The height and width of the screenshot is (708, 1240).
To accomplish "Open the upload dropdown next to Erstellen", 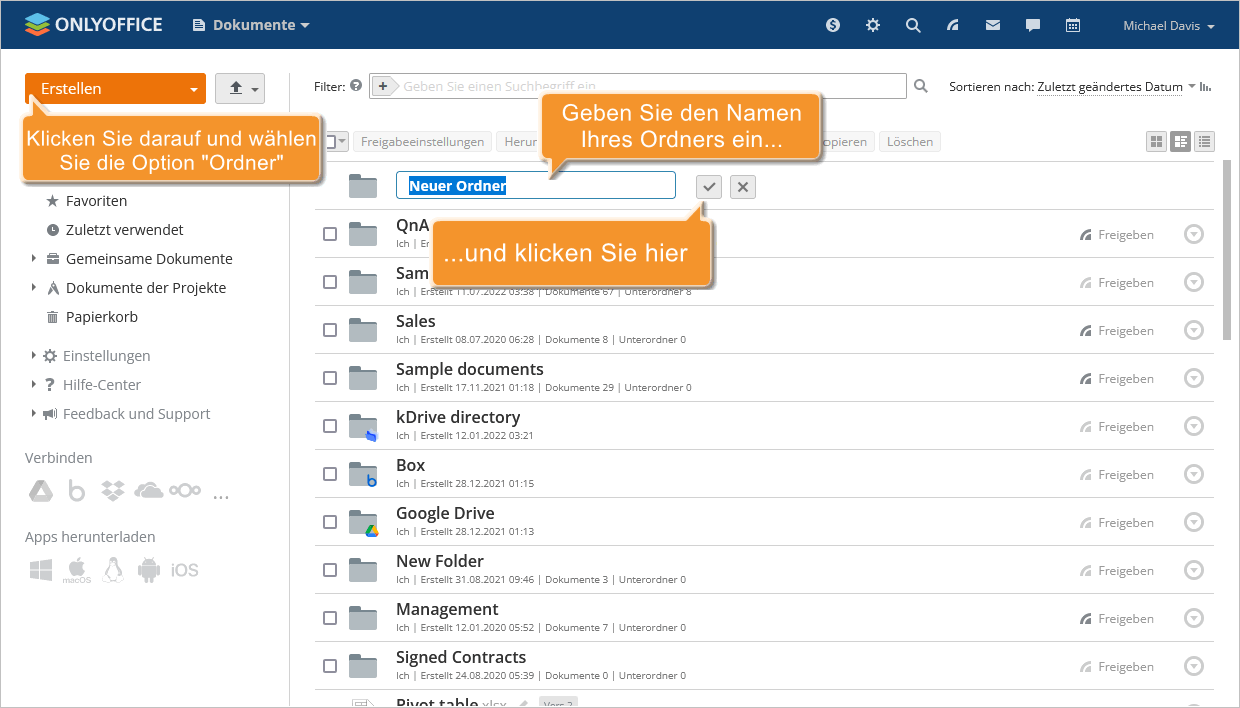I will click(239, 89).
